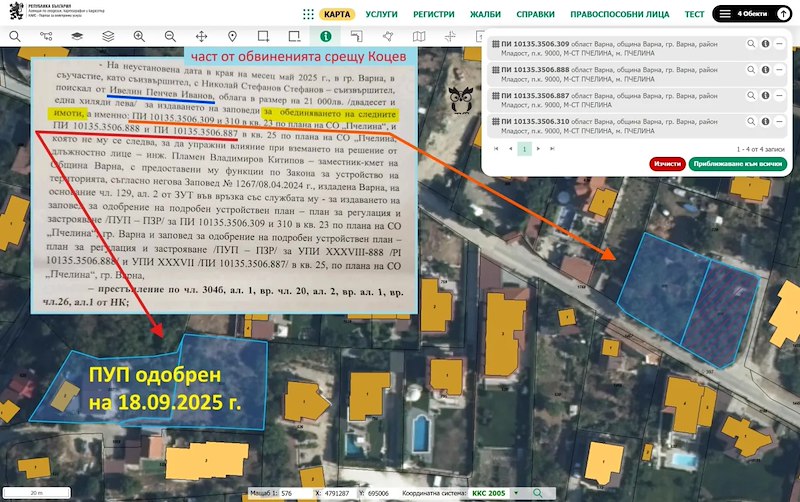Show info for parcel 10135.3506.888
This screenshot has height=502, width=800.
(x=765, y=70)
